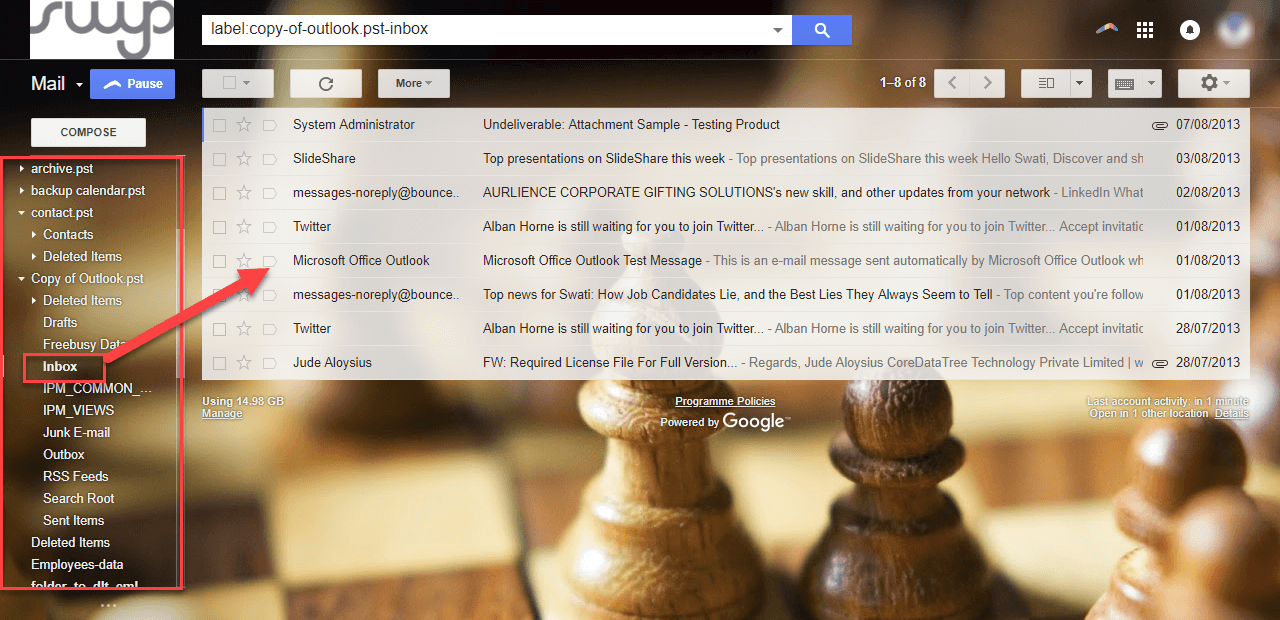The width and height of the screenshot is (1280, 620).
Task: Select the SlideShare email checkbox
Action: [219, 159]
